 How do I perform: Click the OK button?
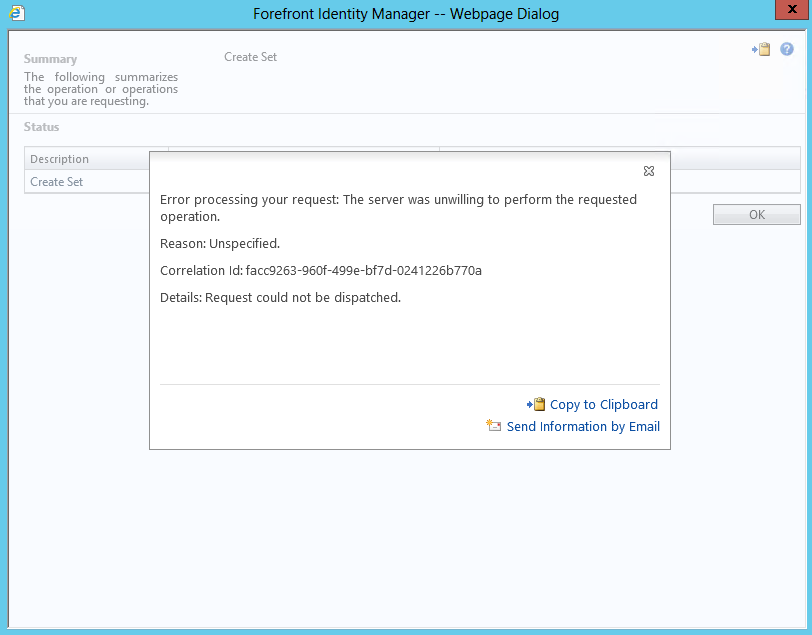click(757, 214)
